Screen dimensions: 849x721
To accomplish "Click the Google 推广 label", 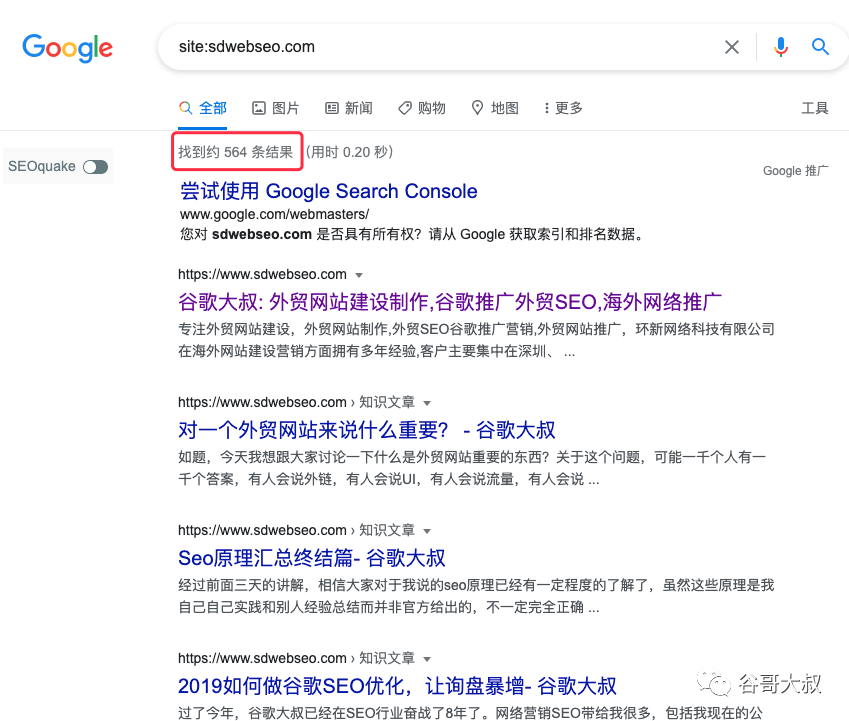I will [795, 171].
